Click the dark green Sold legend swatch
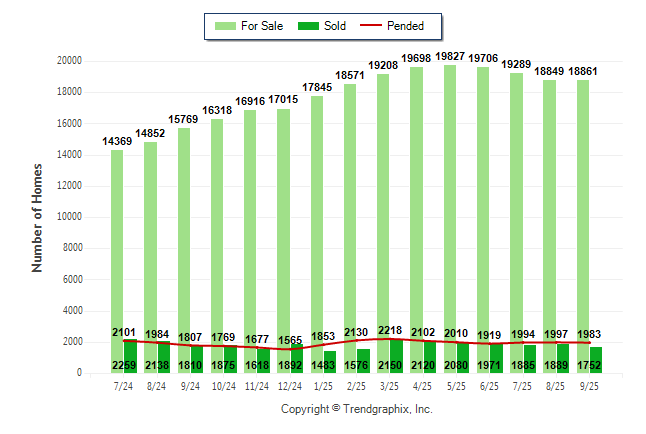The image size is (646, 434). coord(309,26)
